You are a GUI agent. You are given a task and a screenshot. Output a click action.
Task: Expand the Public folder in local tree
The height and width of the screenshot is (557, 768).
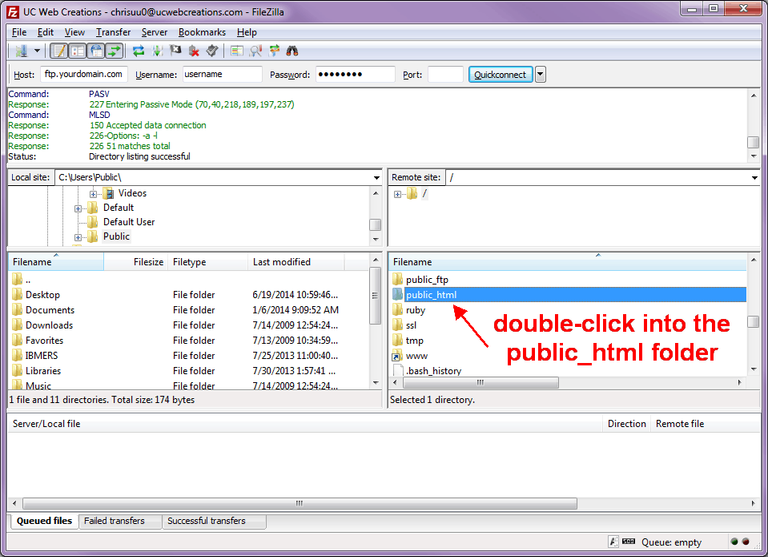pyautogui.click(x=78, y=237)
